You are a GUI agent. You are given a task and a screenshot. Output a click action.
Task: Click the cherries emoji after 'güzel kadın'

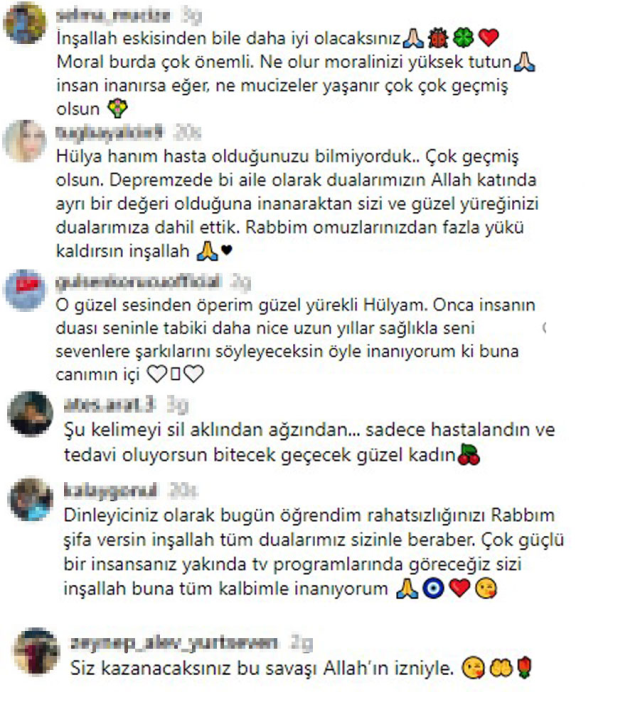[469, 454]
